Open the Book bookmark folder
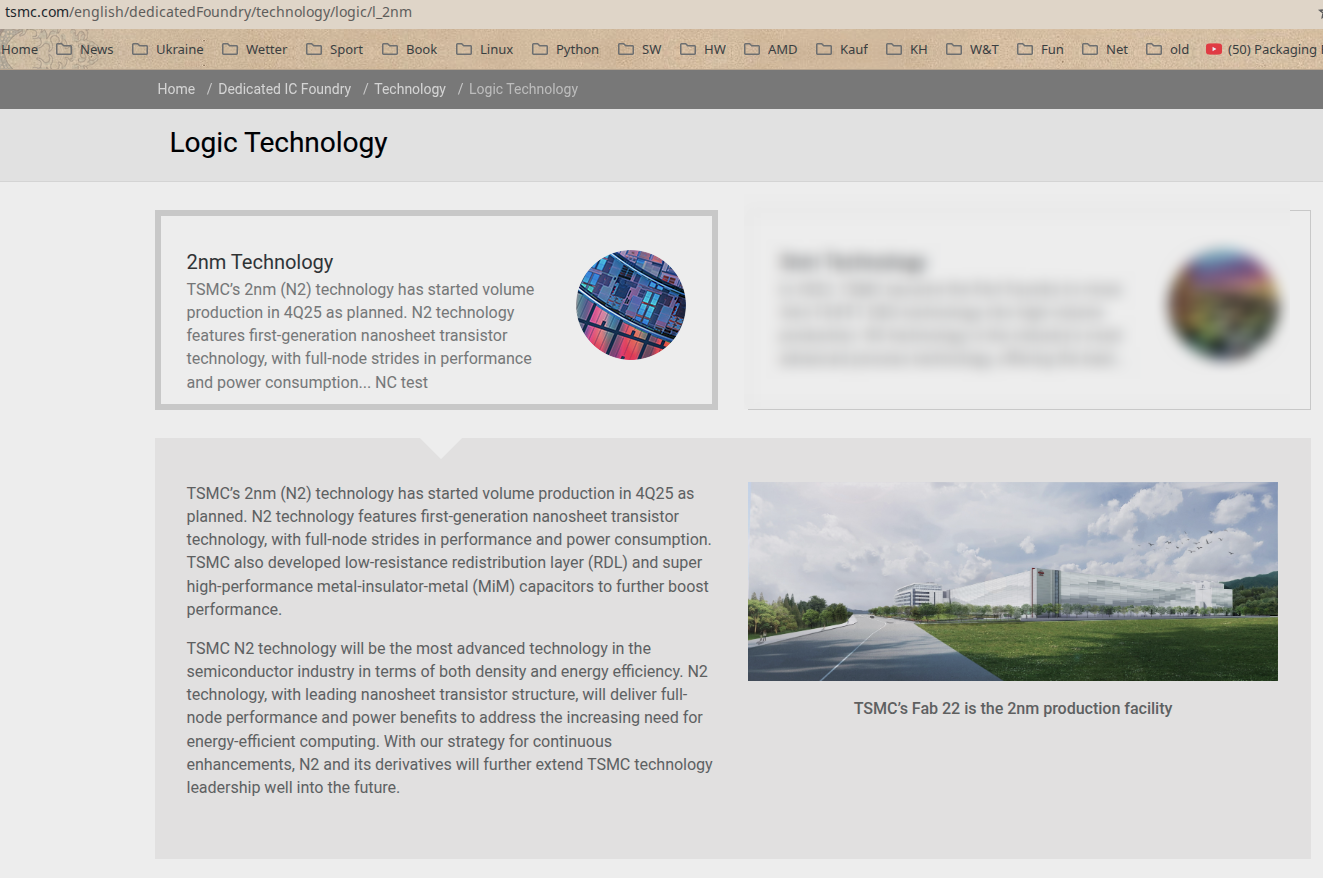This screenshot has height=878, width=1323. point(410,49)
